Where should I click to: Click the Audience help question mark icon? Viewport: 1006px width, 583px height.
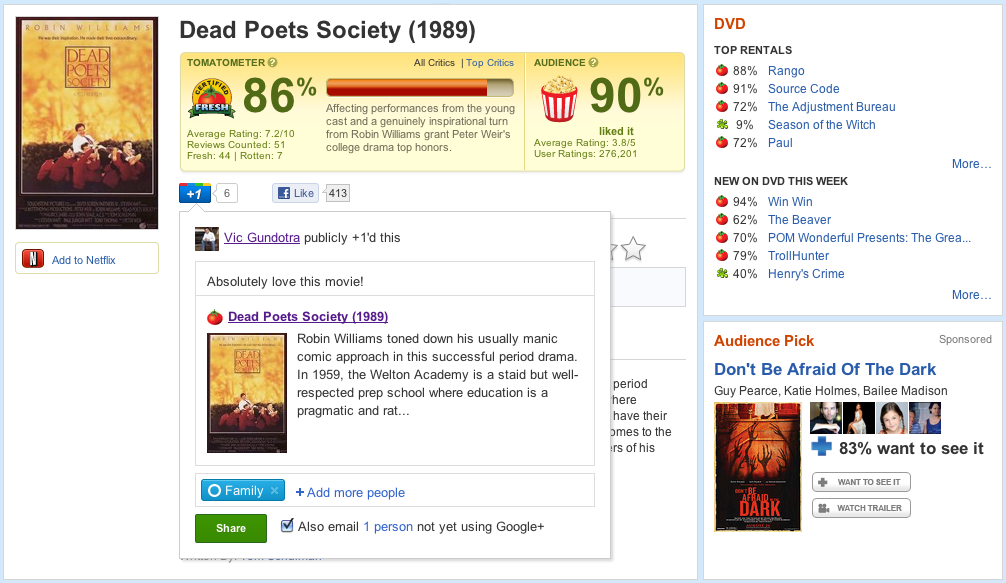[x=594, y=63]
